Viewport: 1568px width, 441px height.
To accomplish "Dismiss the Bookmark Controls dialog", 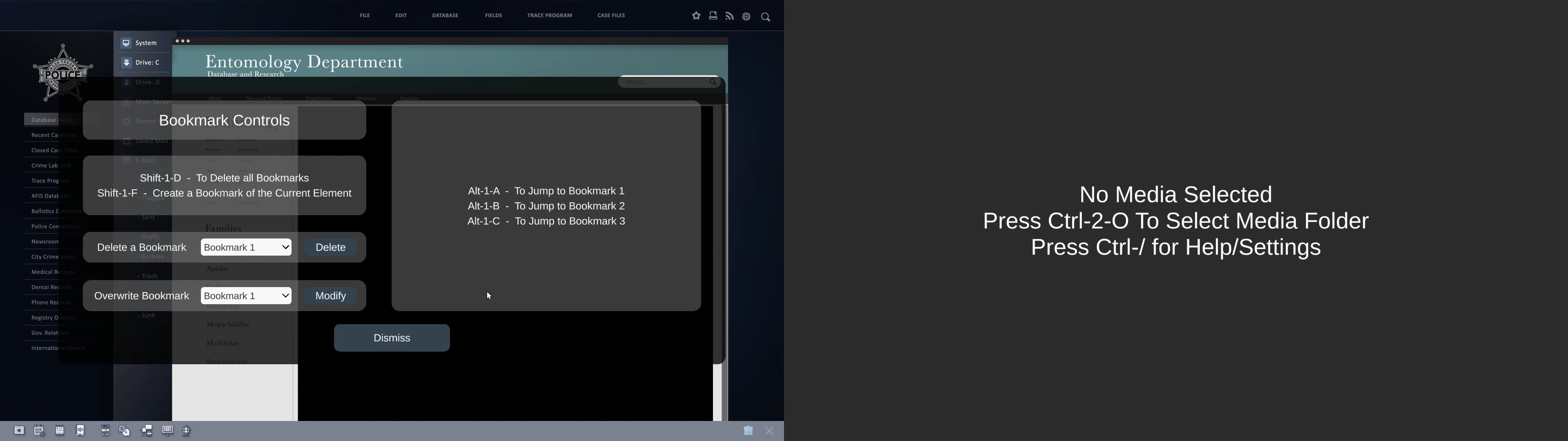I will point(392,338).
